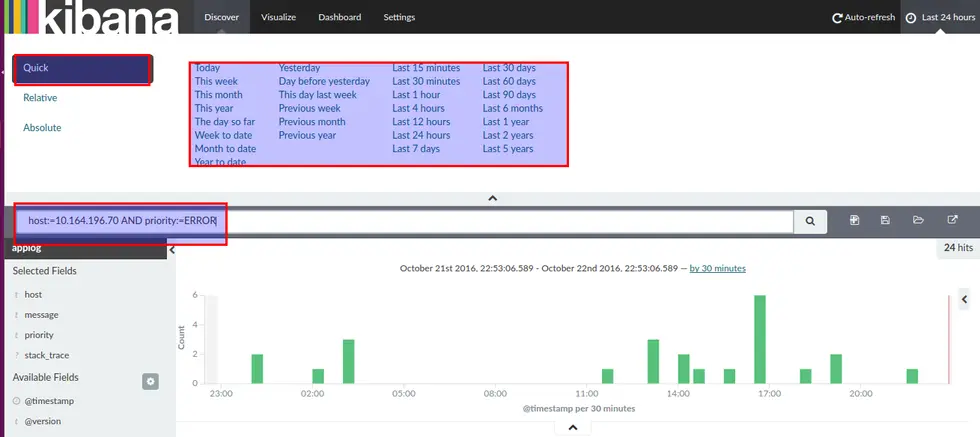Click the @timestamp available field
Viewport: 980px width, 437px height.
[49, 401]
